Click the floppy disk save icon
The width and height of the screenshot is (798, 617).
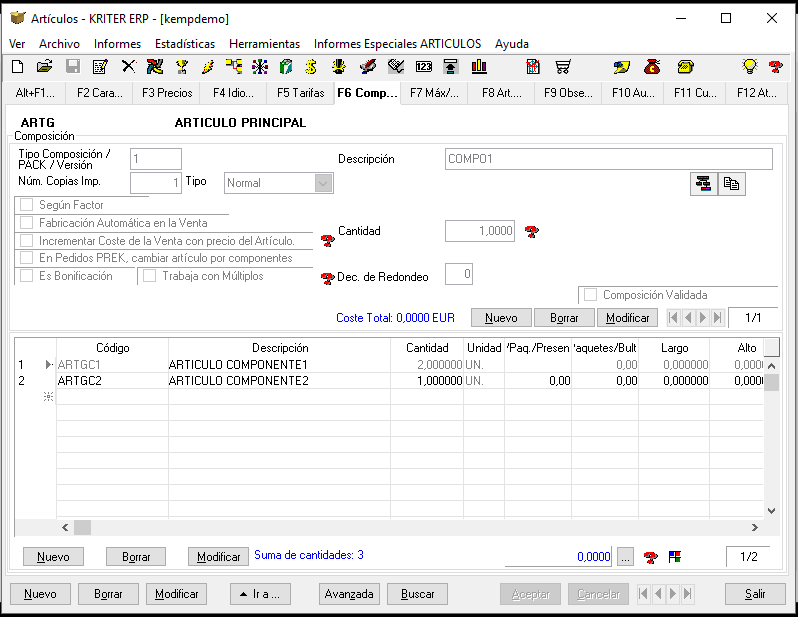click(x=73, y=67)
